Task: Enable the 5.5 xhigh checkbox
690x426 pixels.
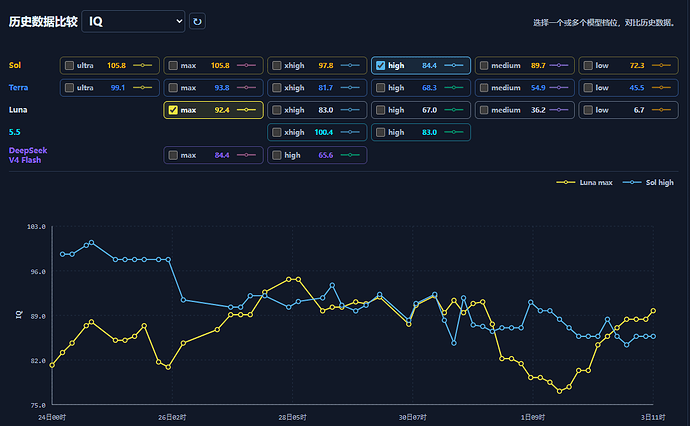Action: [x=276, y=132]
